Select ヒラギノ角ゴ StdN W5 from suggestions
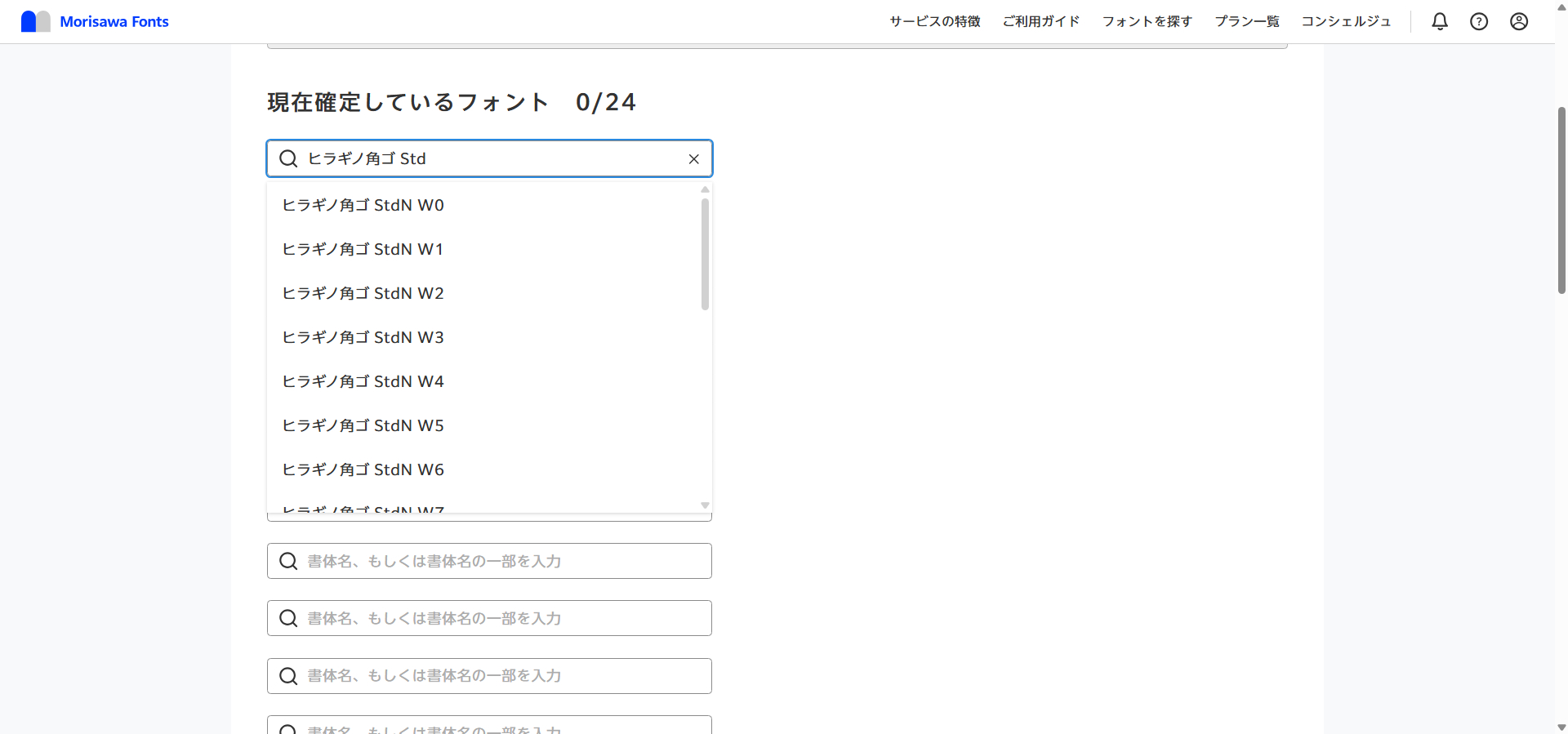The image size is (1568, 734). tap(483, 425)
